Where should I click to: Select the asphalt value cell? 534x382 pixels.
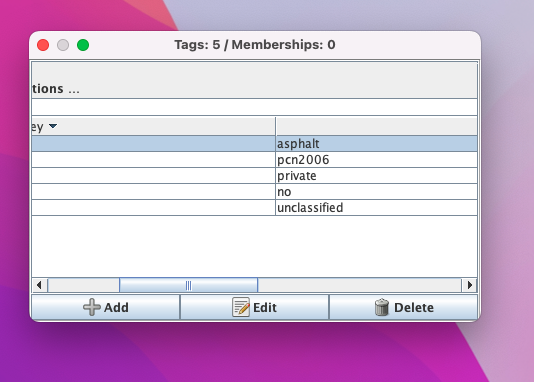pos(376,144)
